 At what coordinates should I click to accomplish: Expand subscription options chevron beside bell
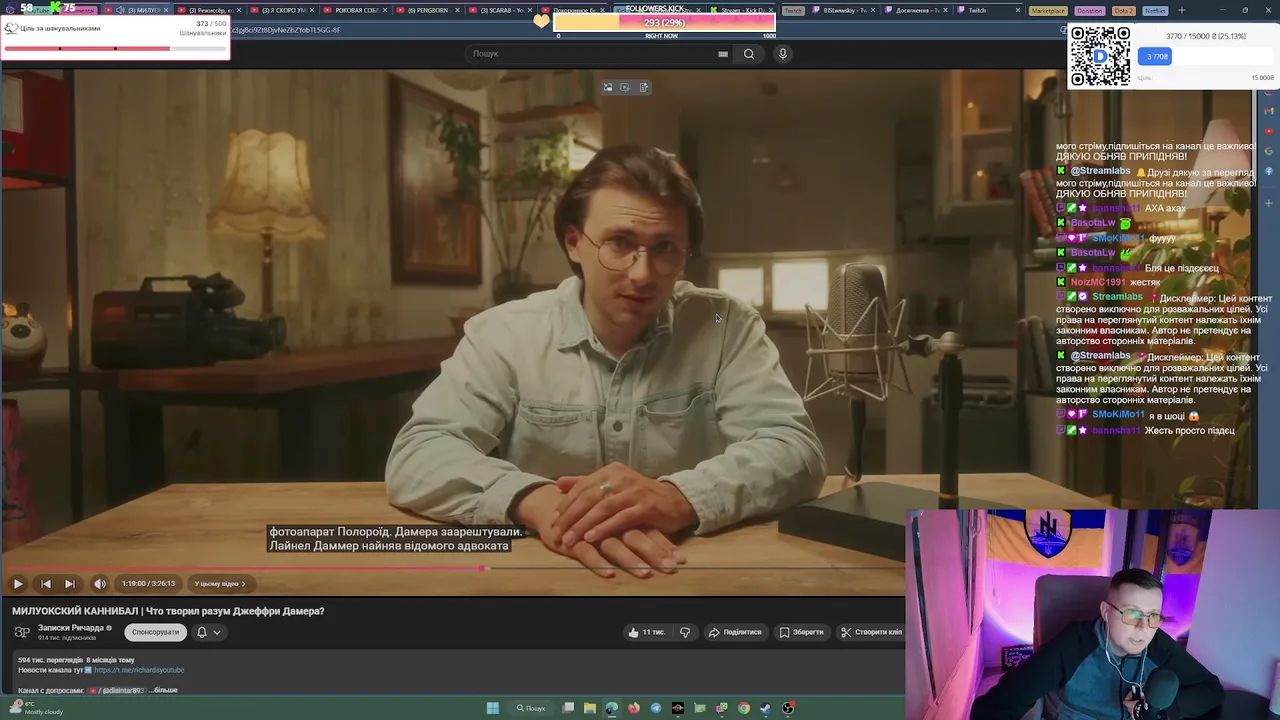[x=217, y=632]
